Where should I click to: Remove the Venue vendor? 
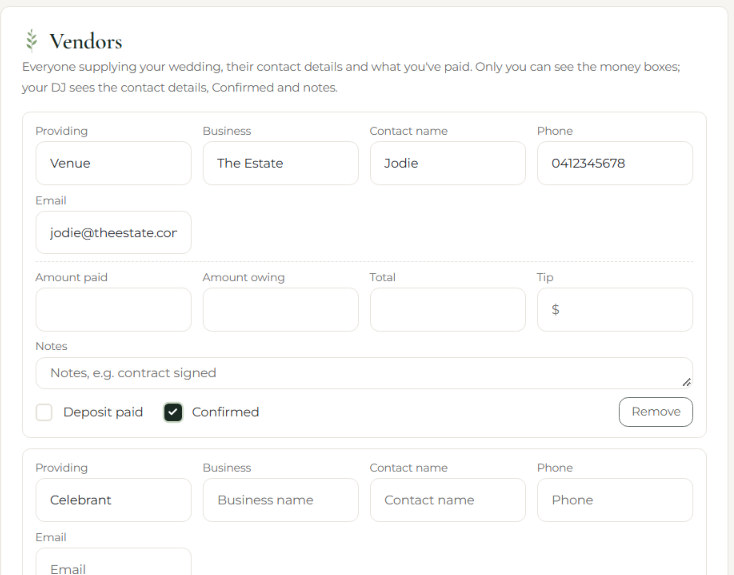(655, 412)
